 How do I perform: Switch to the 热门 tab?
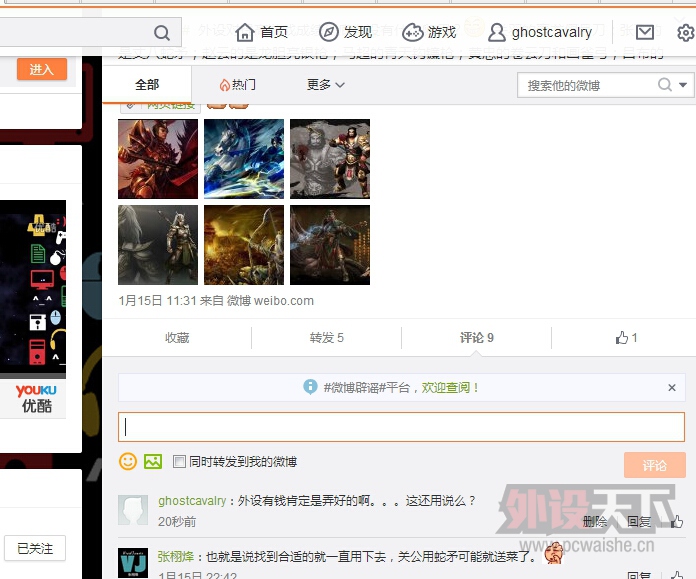(x=237, y=84)
